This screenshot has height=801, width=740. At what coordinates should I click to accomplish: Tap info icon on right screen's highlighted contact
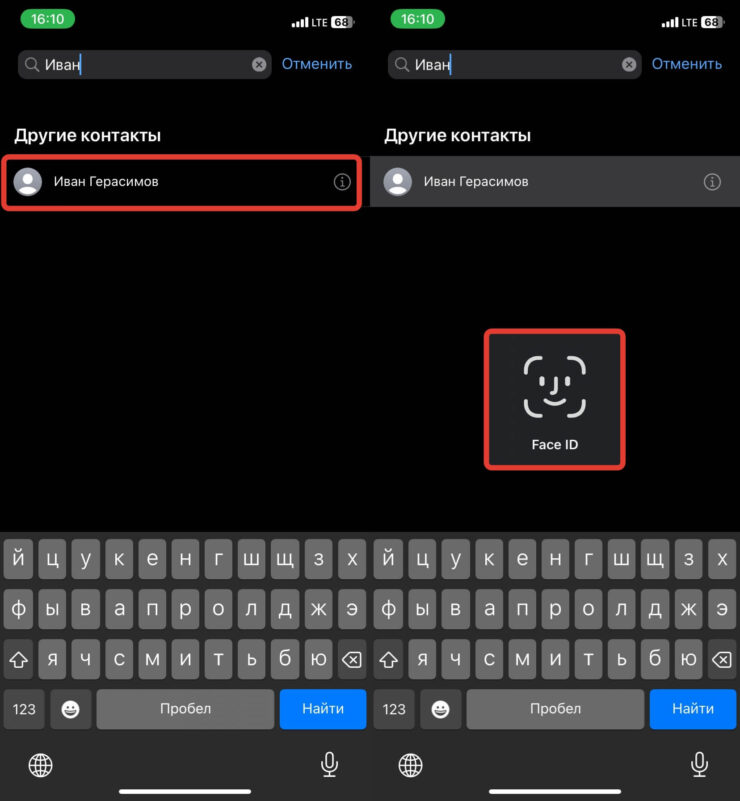pyautogui.click(x=711, y=182)
